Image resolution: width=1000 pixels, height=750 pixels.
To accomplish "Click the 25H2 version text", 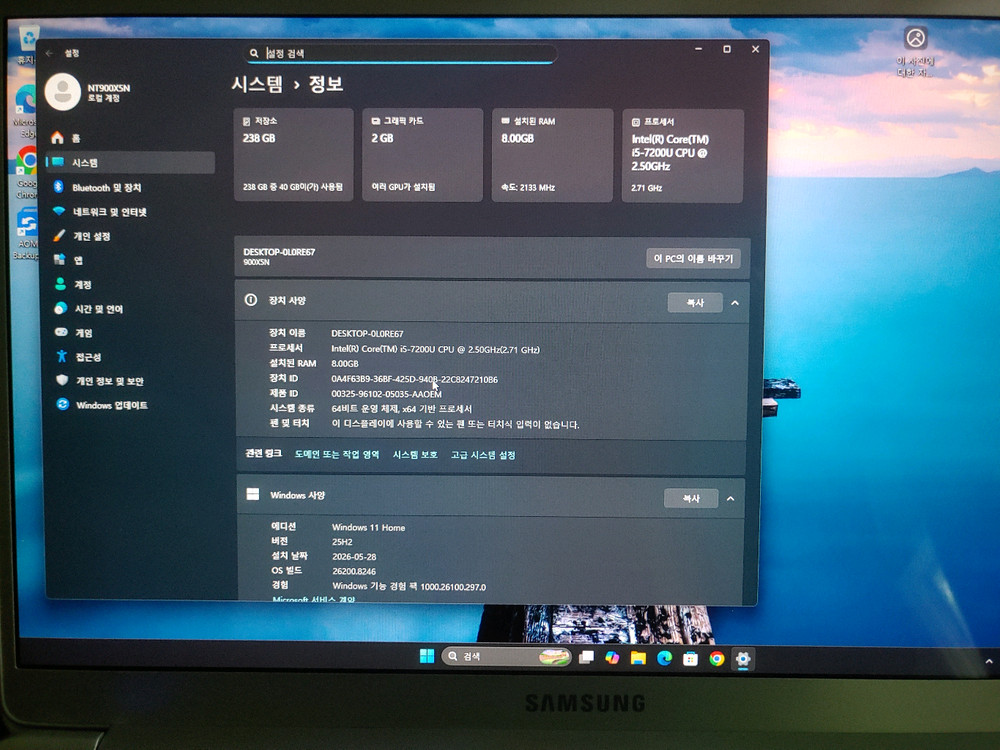I will [x=342, y=542].
